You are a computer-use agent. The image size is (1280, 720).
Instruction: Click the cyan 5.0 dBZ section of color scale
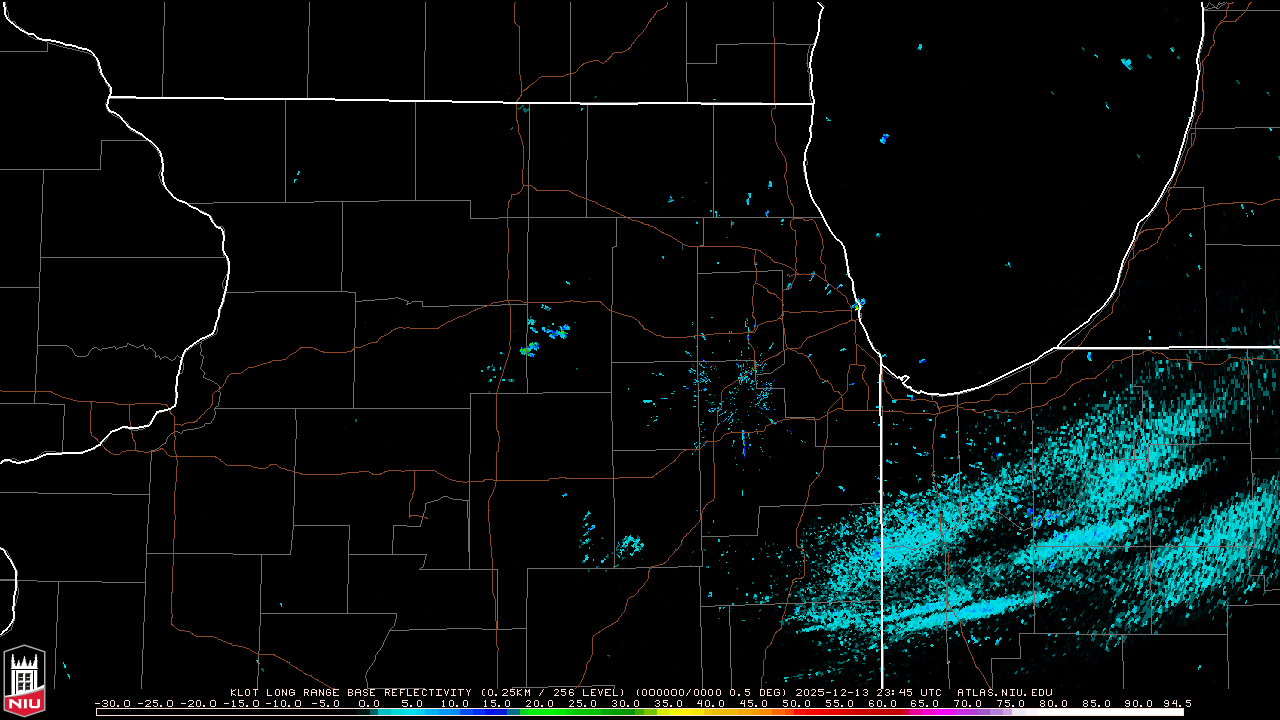(x=410, y=711)
